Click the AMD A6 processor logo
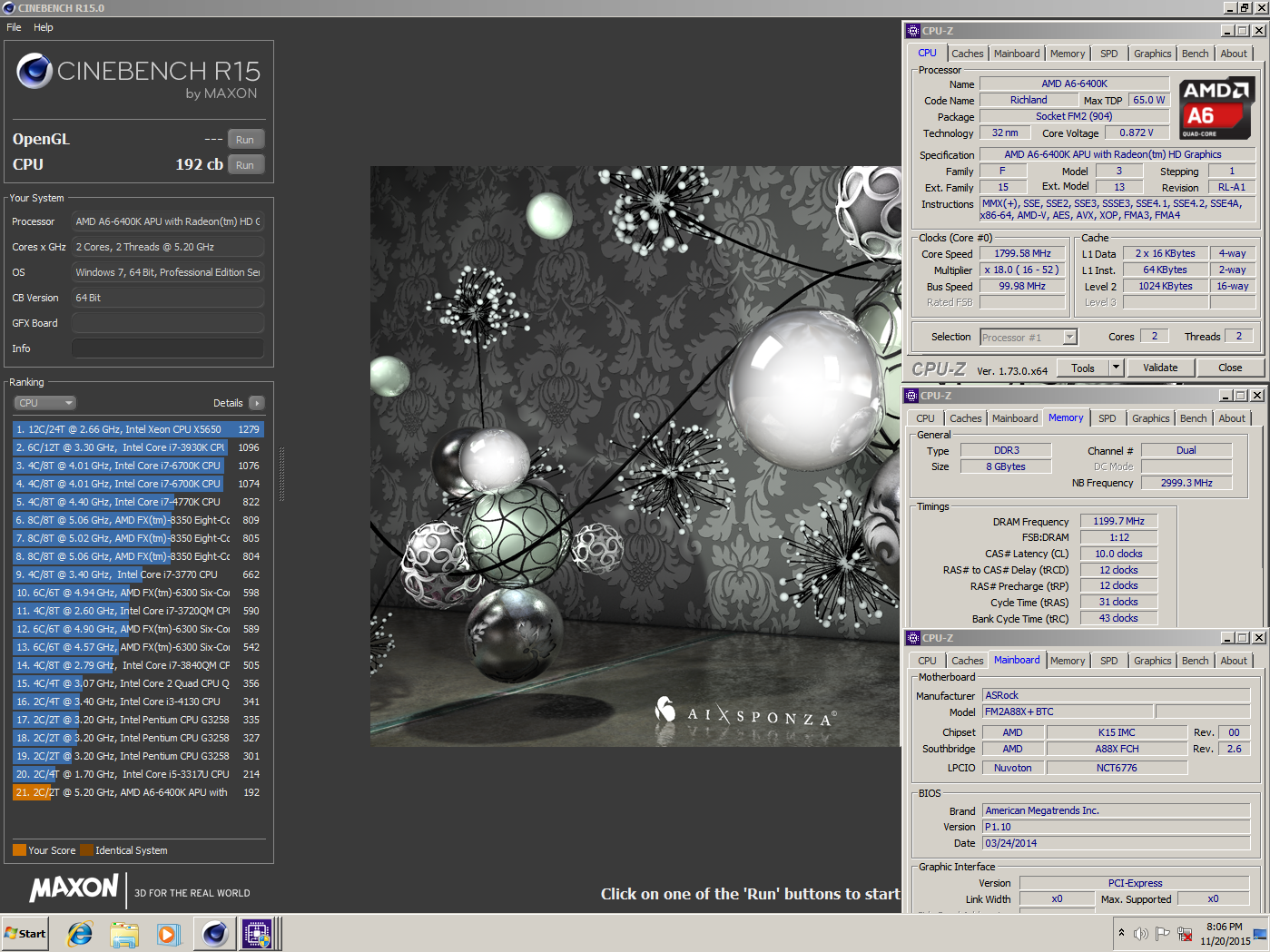1270x952 pixels. pyautogui.click(x=1216, y=108)
